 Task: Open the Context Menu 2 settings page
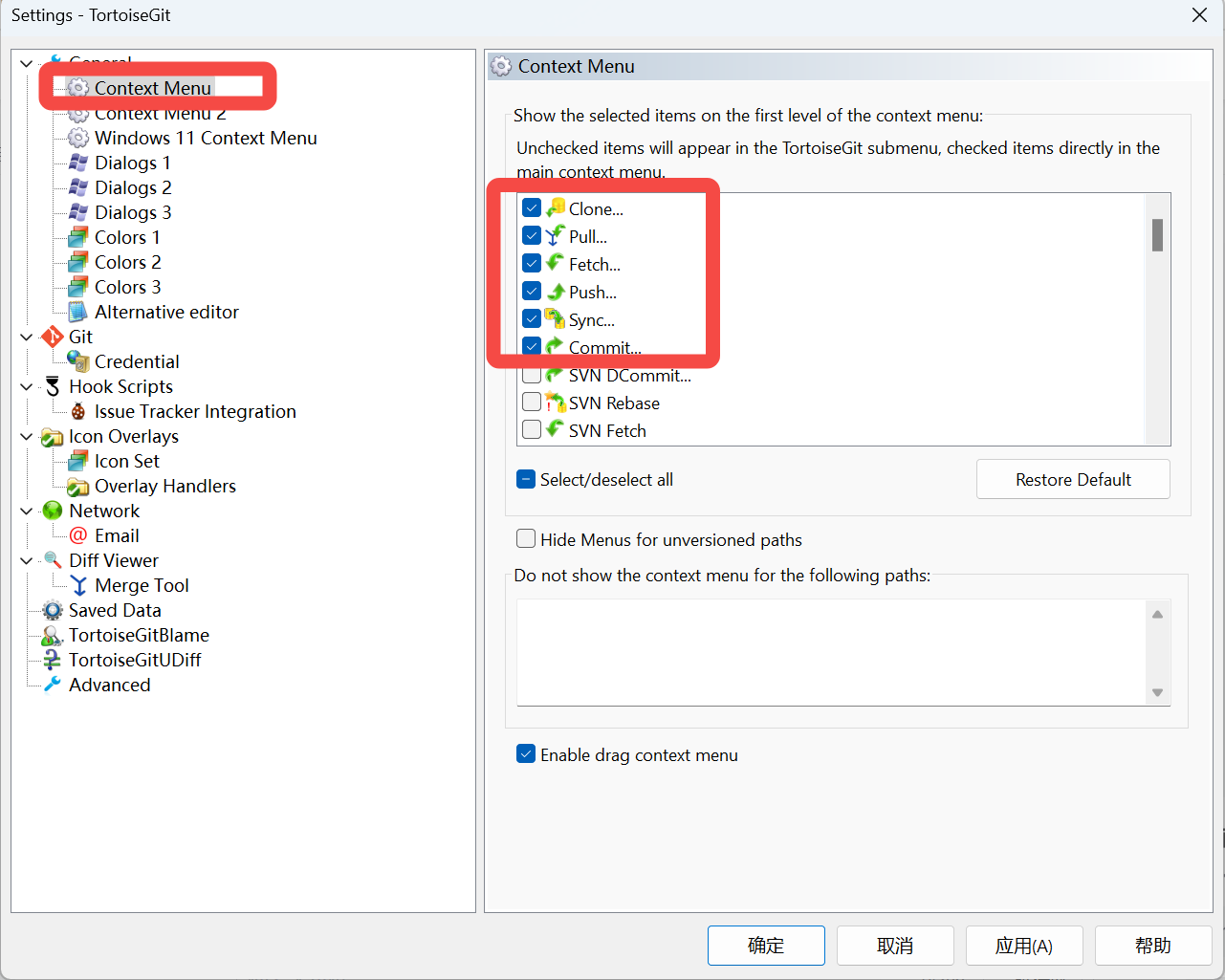pyautogui.click(x=161, y=114)
